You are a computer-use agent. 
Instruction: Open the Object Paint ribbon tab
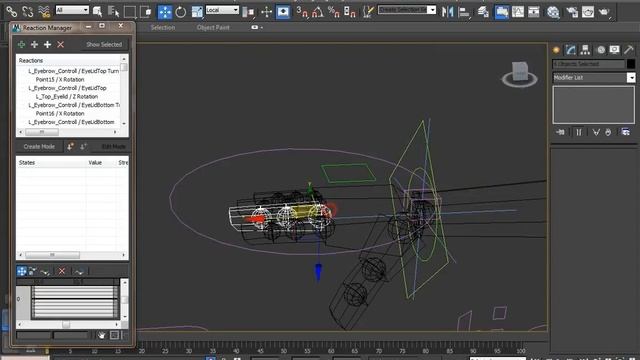[213, 27]
